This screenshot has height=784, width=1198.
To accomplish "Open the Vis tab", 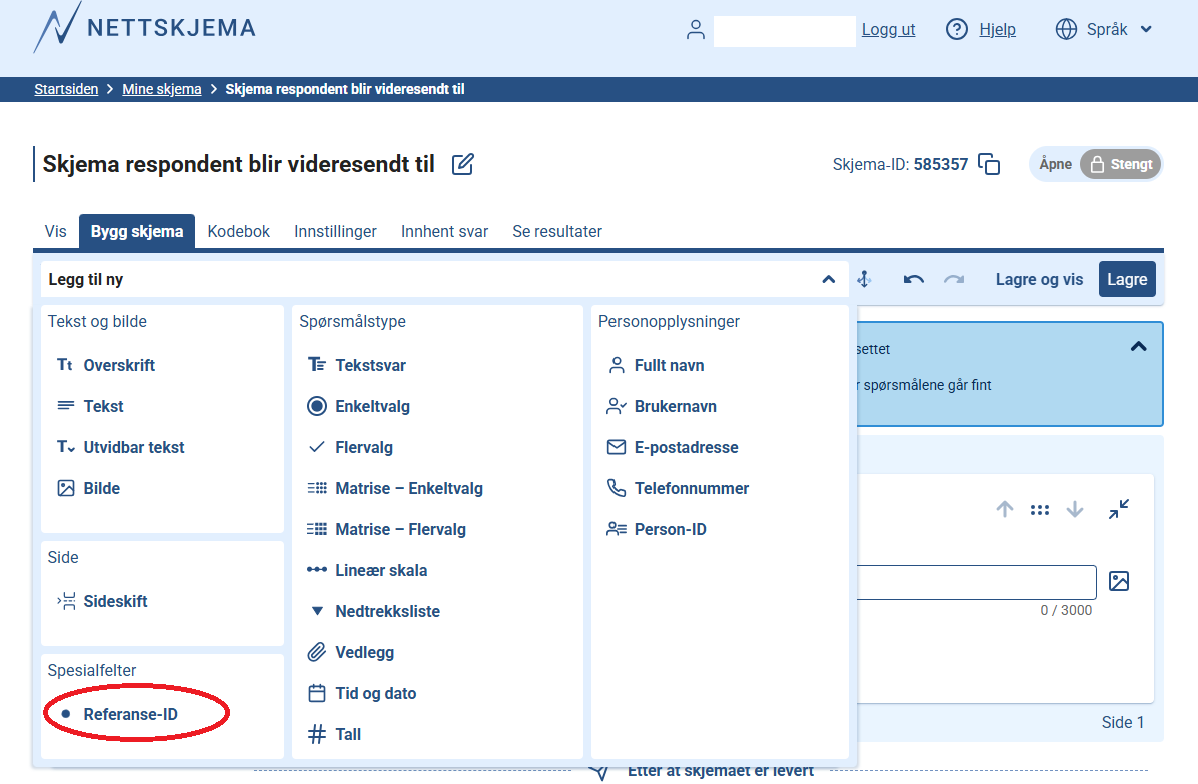I will tap(56, 232).
